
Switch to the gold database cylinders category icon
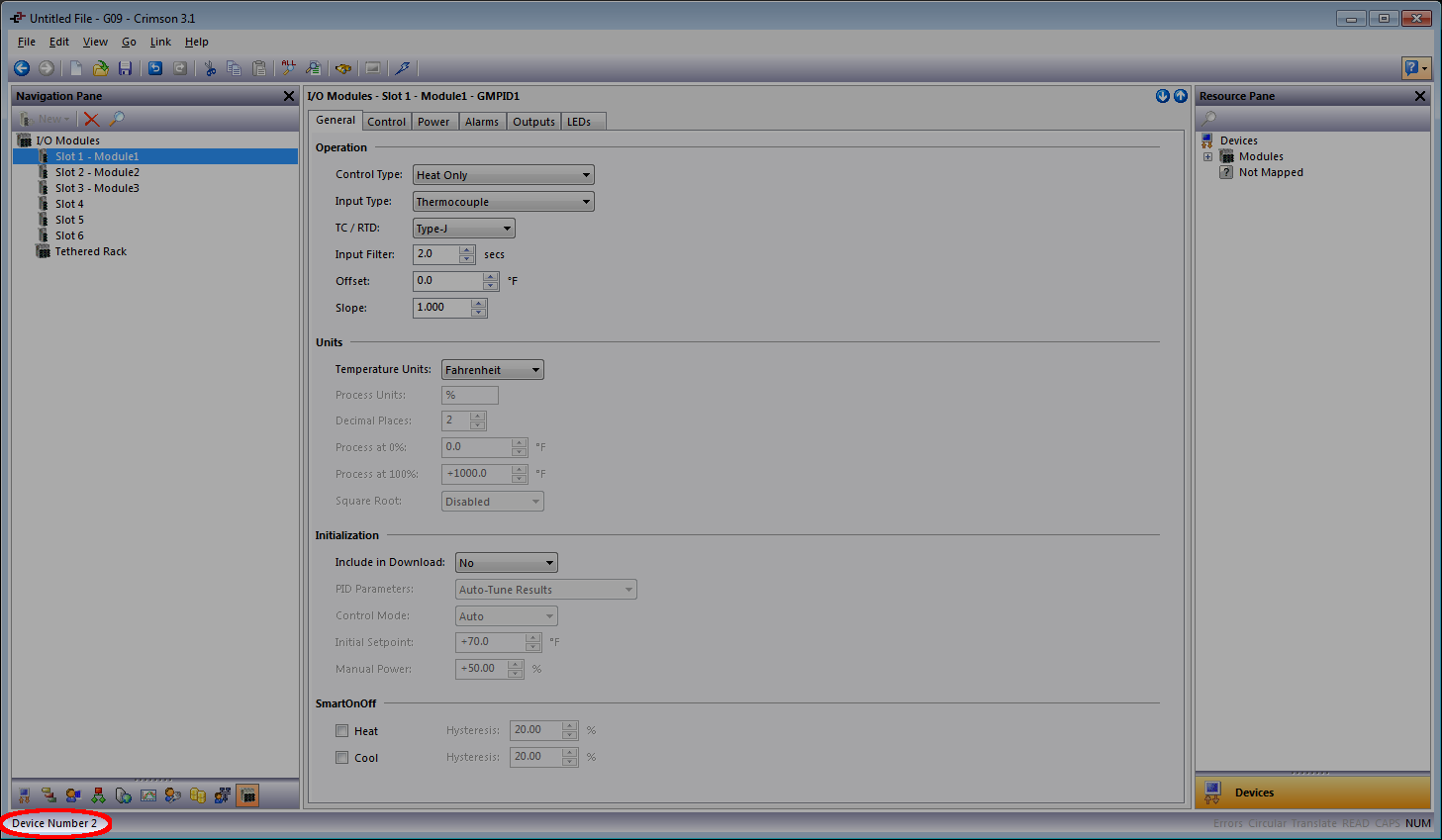(198, 795)
